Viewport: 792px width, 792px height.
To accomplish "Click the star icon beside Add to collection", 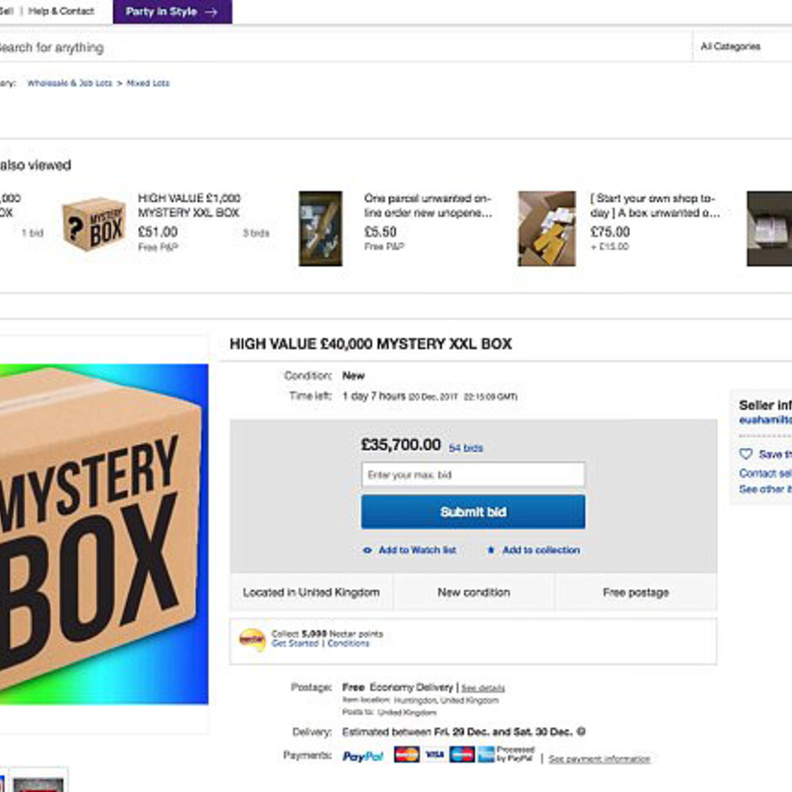I will (x=491, y=551).
